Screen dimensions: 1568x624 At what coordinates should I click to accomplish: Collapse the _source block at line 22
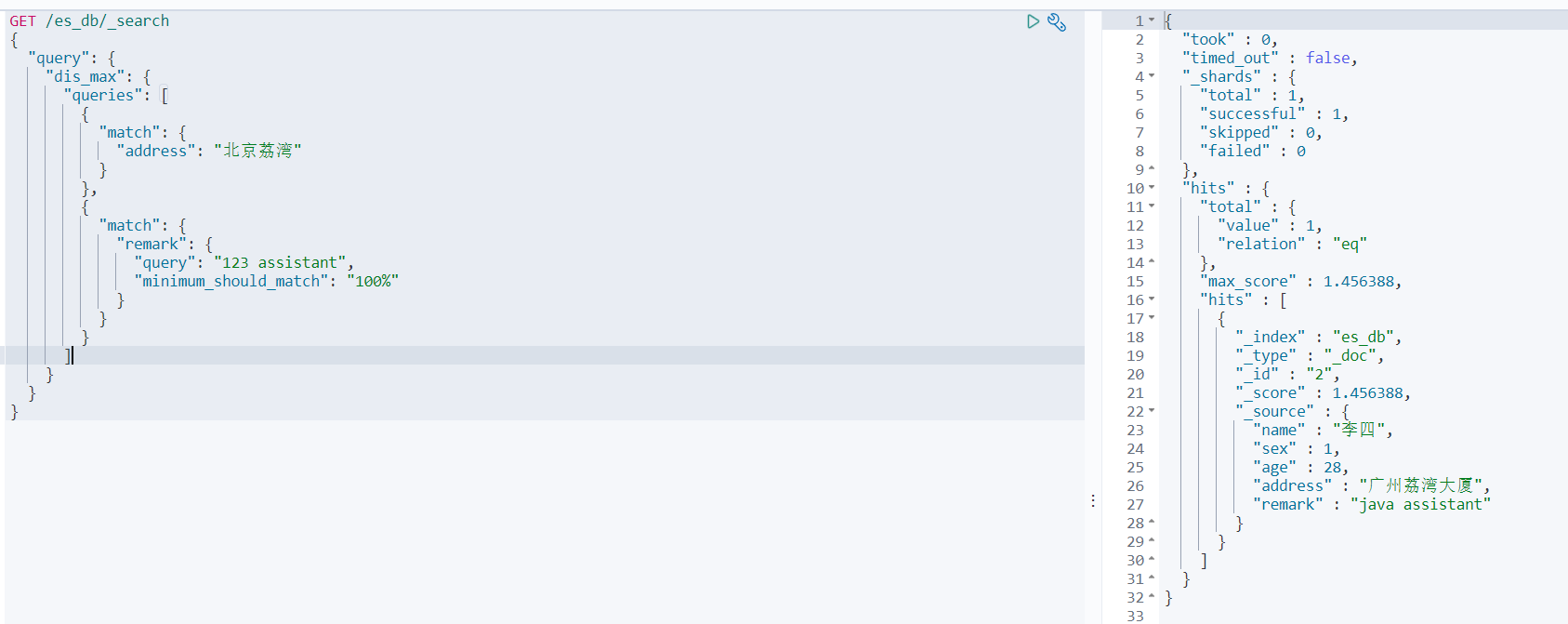pos(1152,411)
